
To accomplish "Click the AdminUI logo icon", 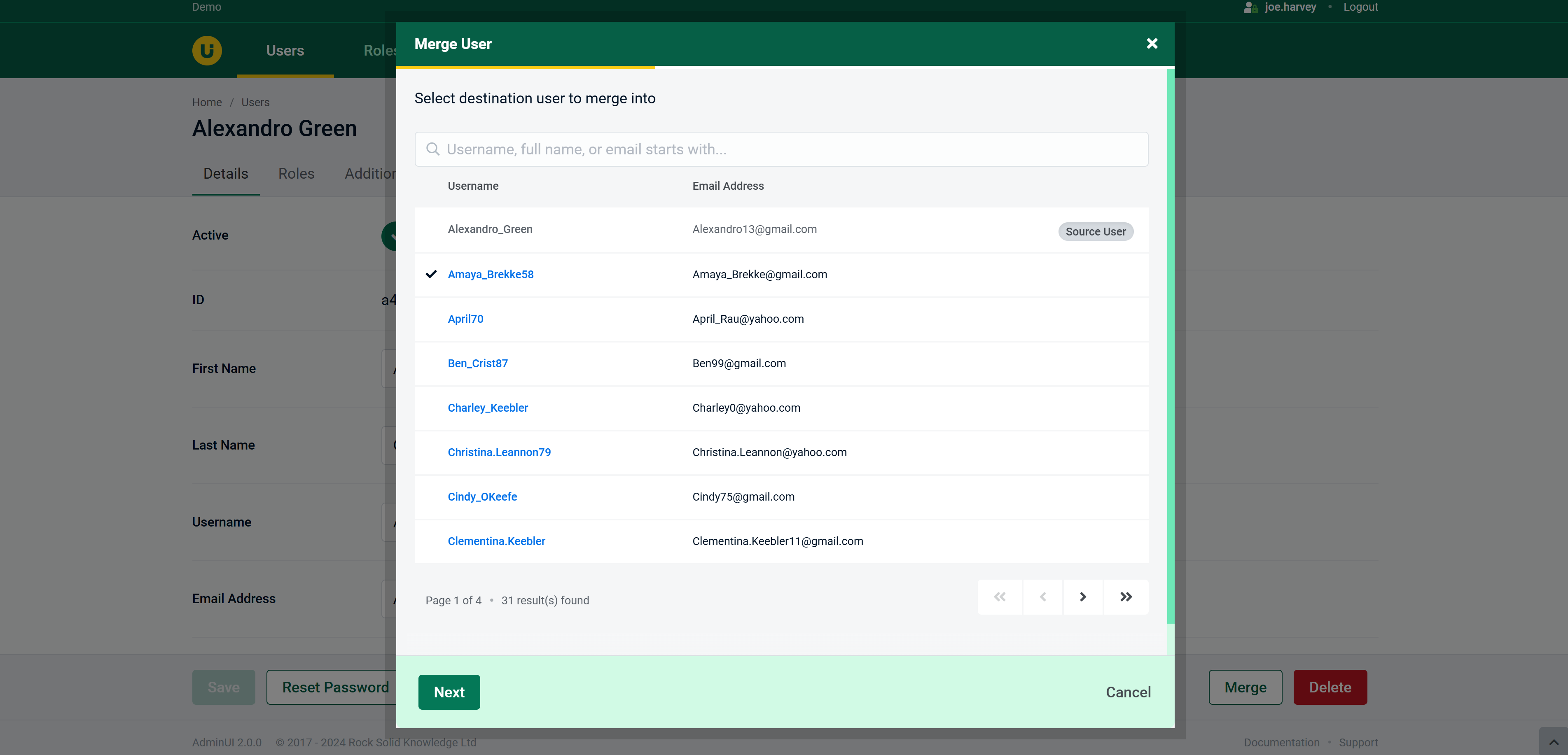I will pos(207,51).
